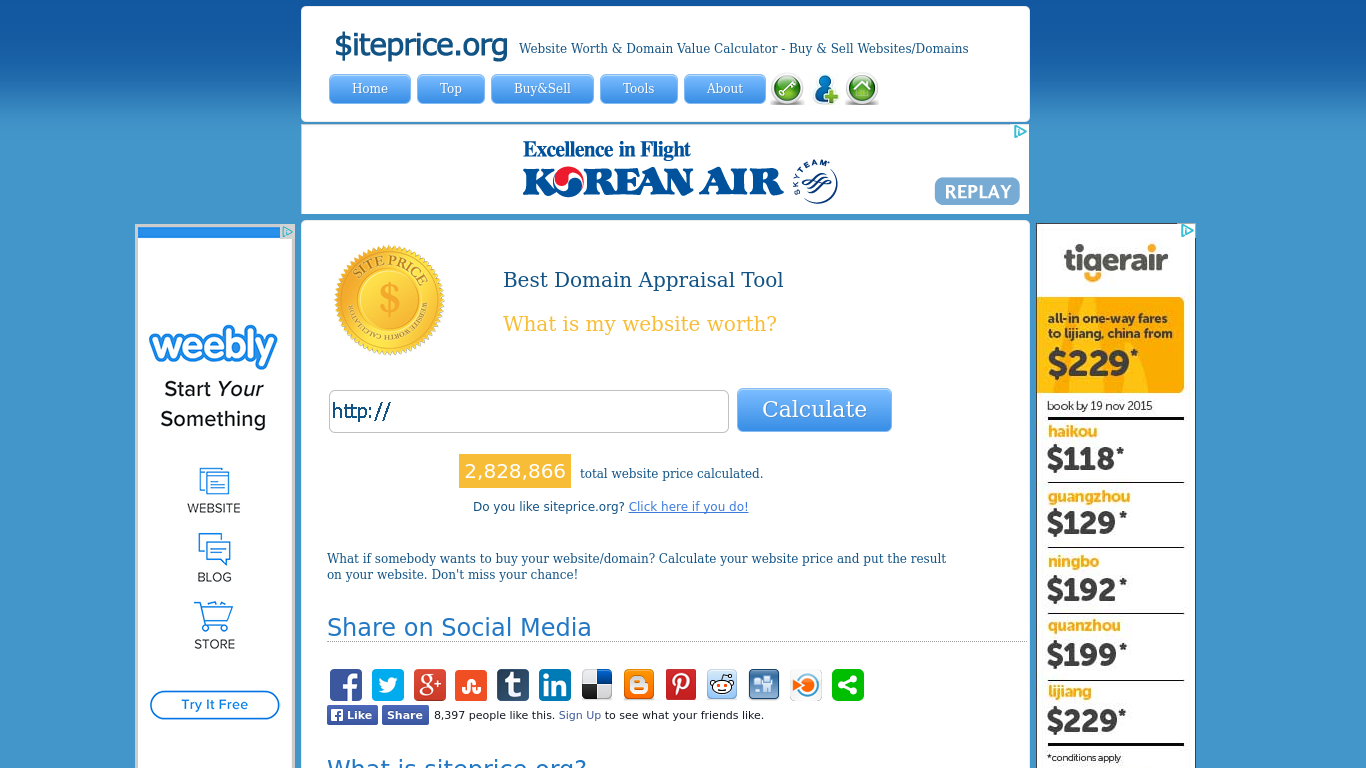Click the StumbleUpon share icon
1366x768 pixels.
pyautogui.click(x=471, y=685)
